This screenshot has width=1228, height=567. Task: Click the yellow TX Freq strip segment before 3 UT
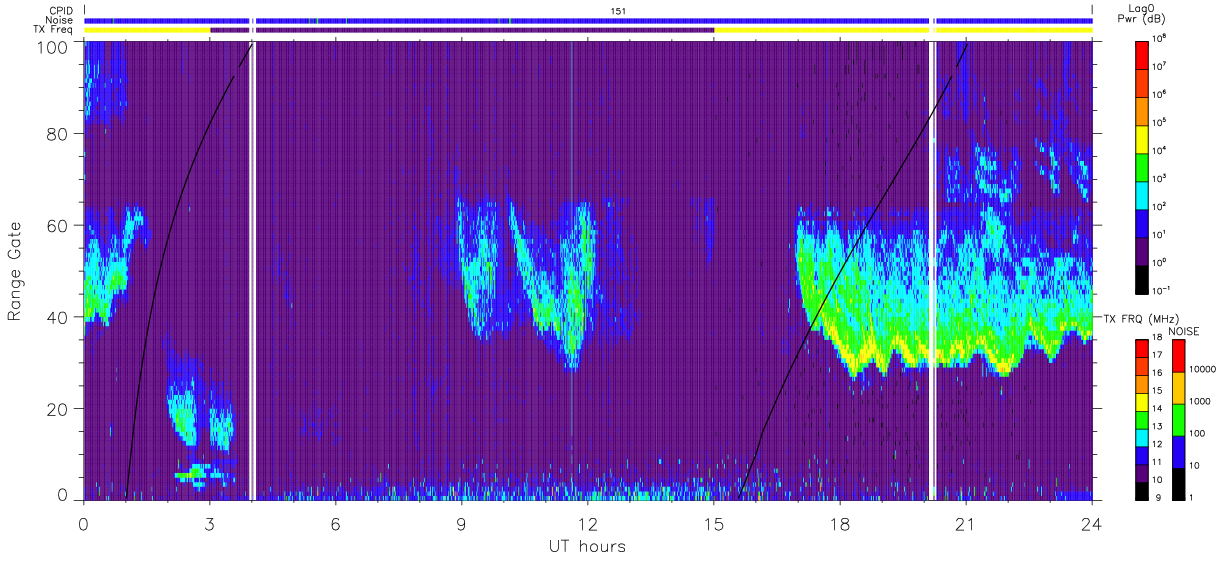click(x=147, y=30)
